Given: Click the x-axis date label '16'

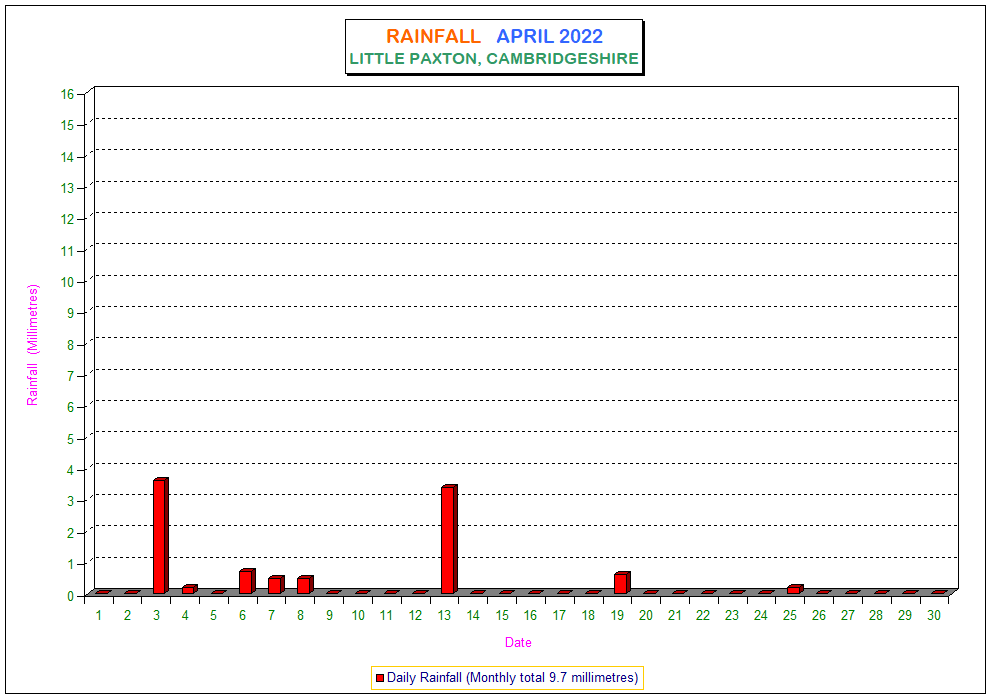Looking at the screenshot, I should point(530,616).
